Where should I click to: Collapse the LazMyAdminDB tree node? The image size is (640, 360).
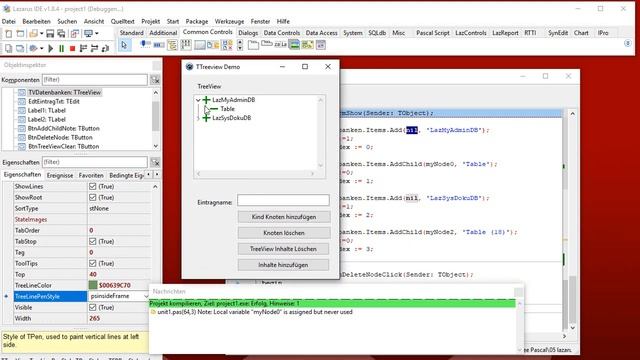(x=198, y=100)
